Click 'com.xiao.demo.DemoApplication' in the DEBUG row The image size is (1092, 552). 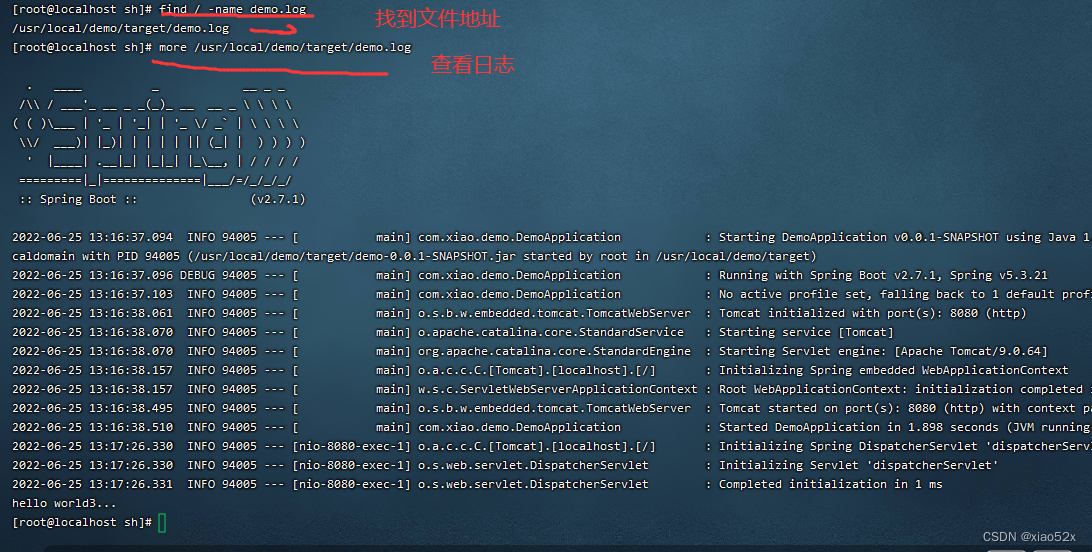click(x=520, y=275)
